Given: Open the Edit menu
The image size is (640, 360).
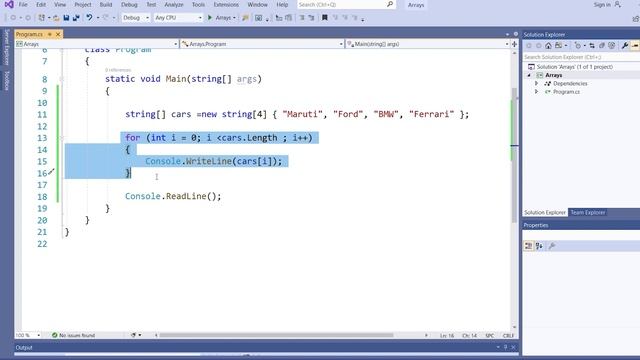Looking at the screenshot, I should [x=41, y=4].
